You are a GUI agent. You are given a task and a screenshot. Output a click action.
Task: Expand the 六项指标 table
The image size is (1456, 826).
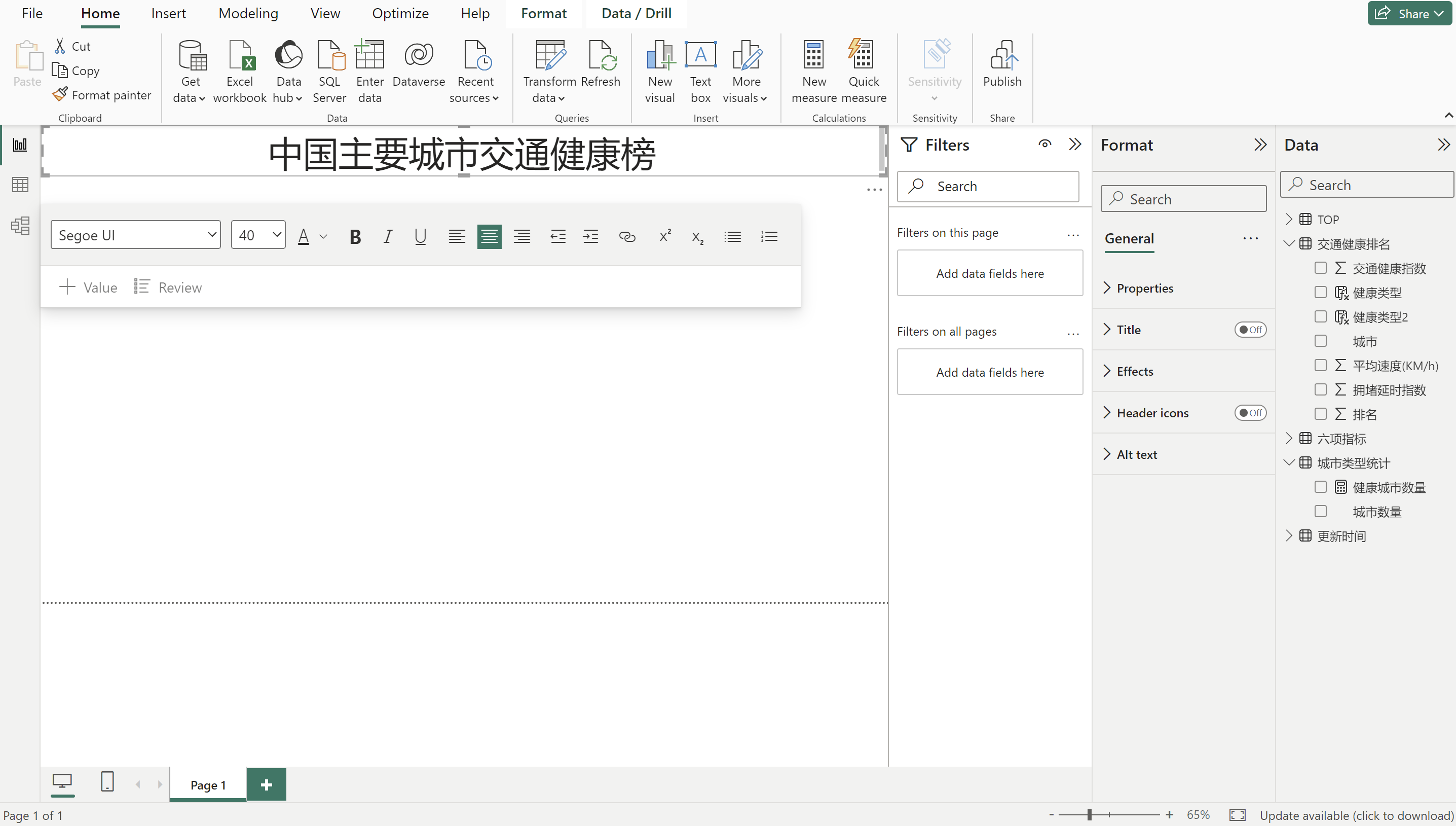[1289, 439]
